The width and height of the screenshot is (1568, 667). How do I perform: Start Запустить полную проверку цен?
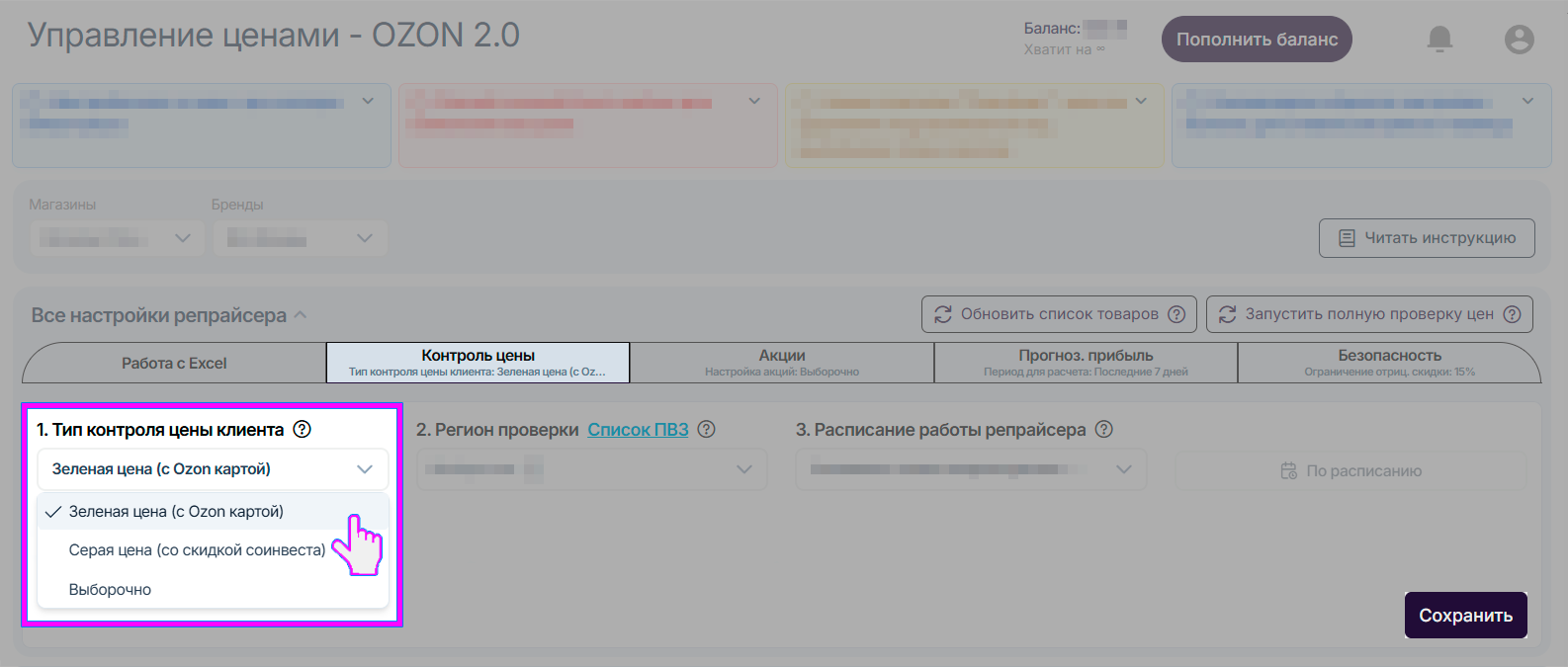coord(1369,314)
